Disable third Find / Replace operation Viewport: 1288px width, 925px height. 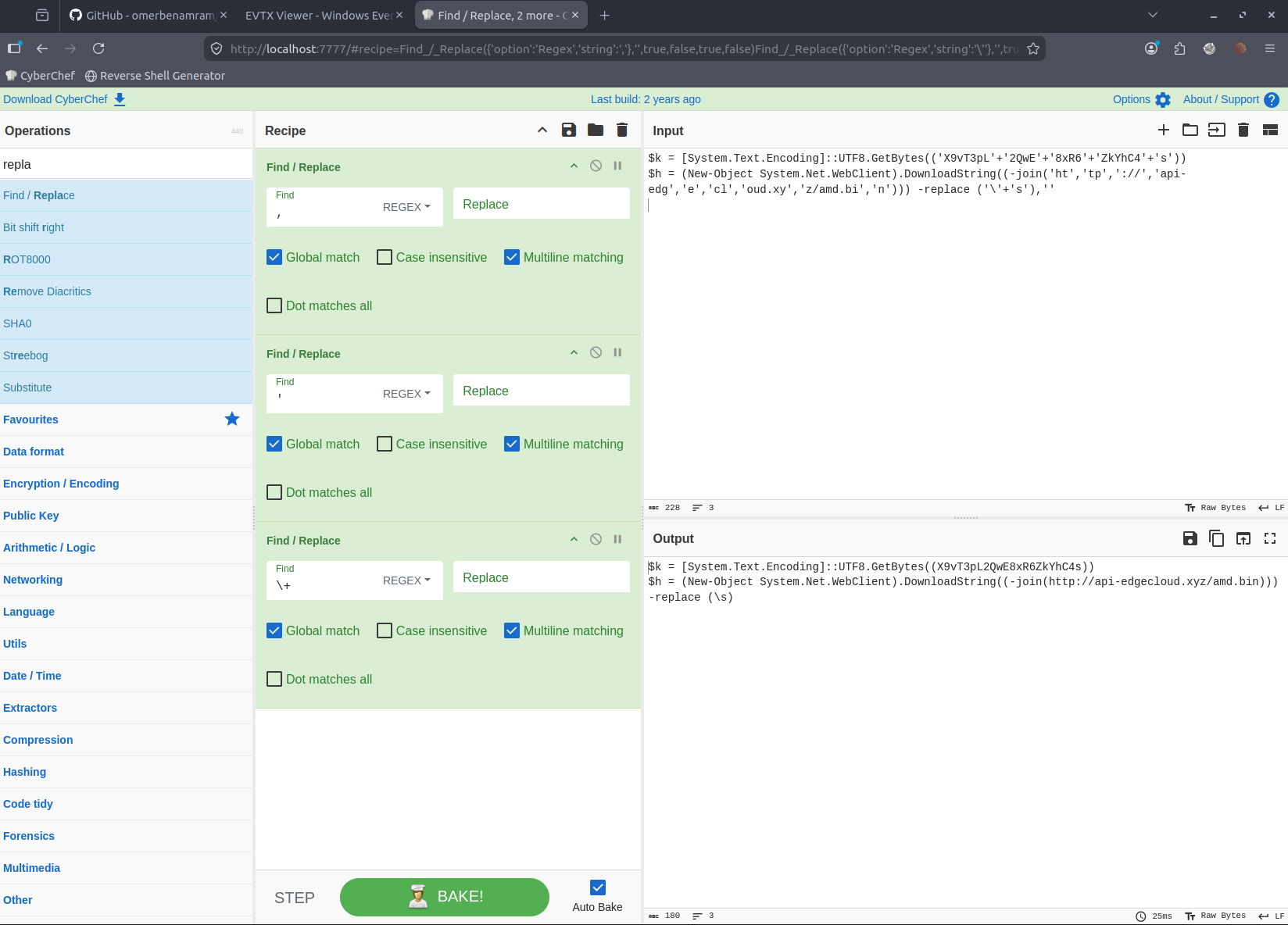(596, 539)
